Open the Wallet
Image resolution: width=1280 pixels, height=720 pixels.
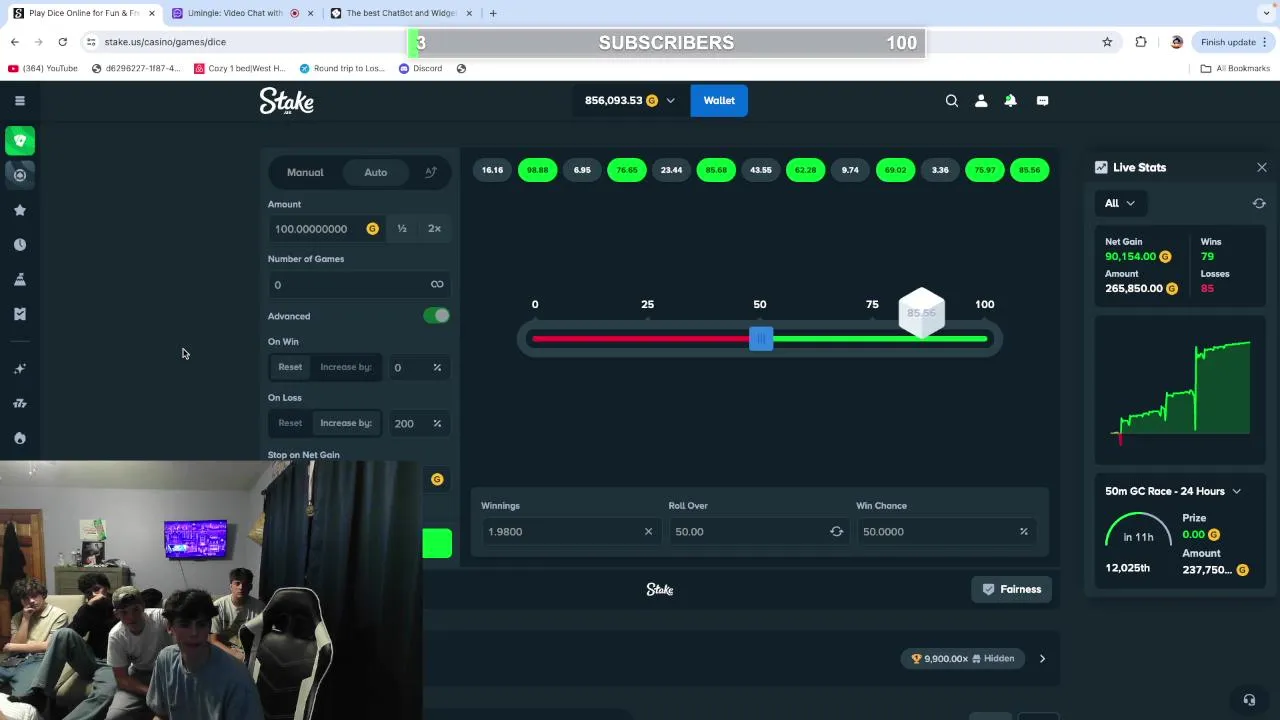coord(719,100)
